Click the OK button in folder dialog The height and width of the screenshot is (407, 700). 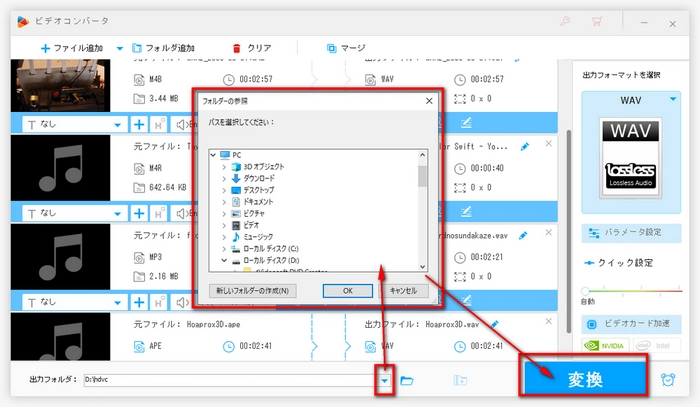(x=347, y=291)
